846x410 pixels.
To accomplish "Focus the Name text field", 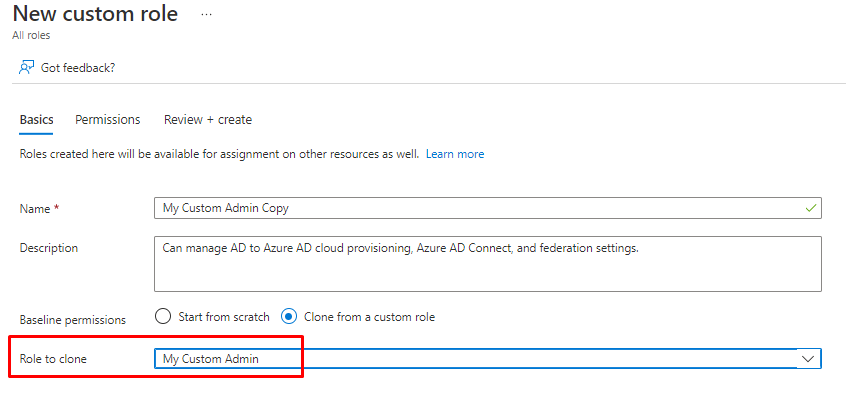I will [480, 208].
